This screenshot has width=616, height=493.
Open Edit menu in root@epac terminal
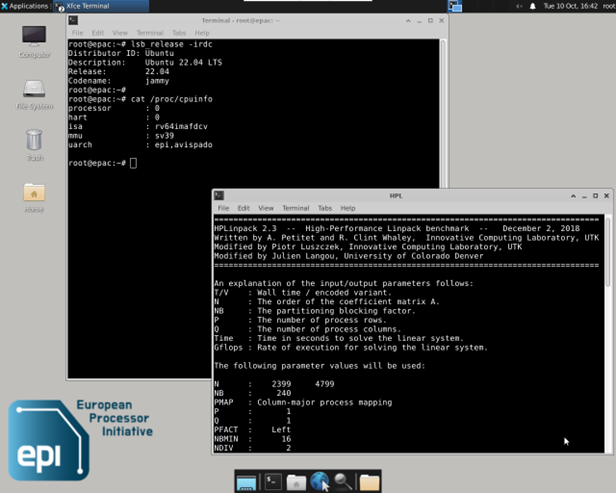coord(97,33)
